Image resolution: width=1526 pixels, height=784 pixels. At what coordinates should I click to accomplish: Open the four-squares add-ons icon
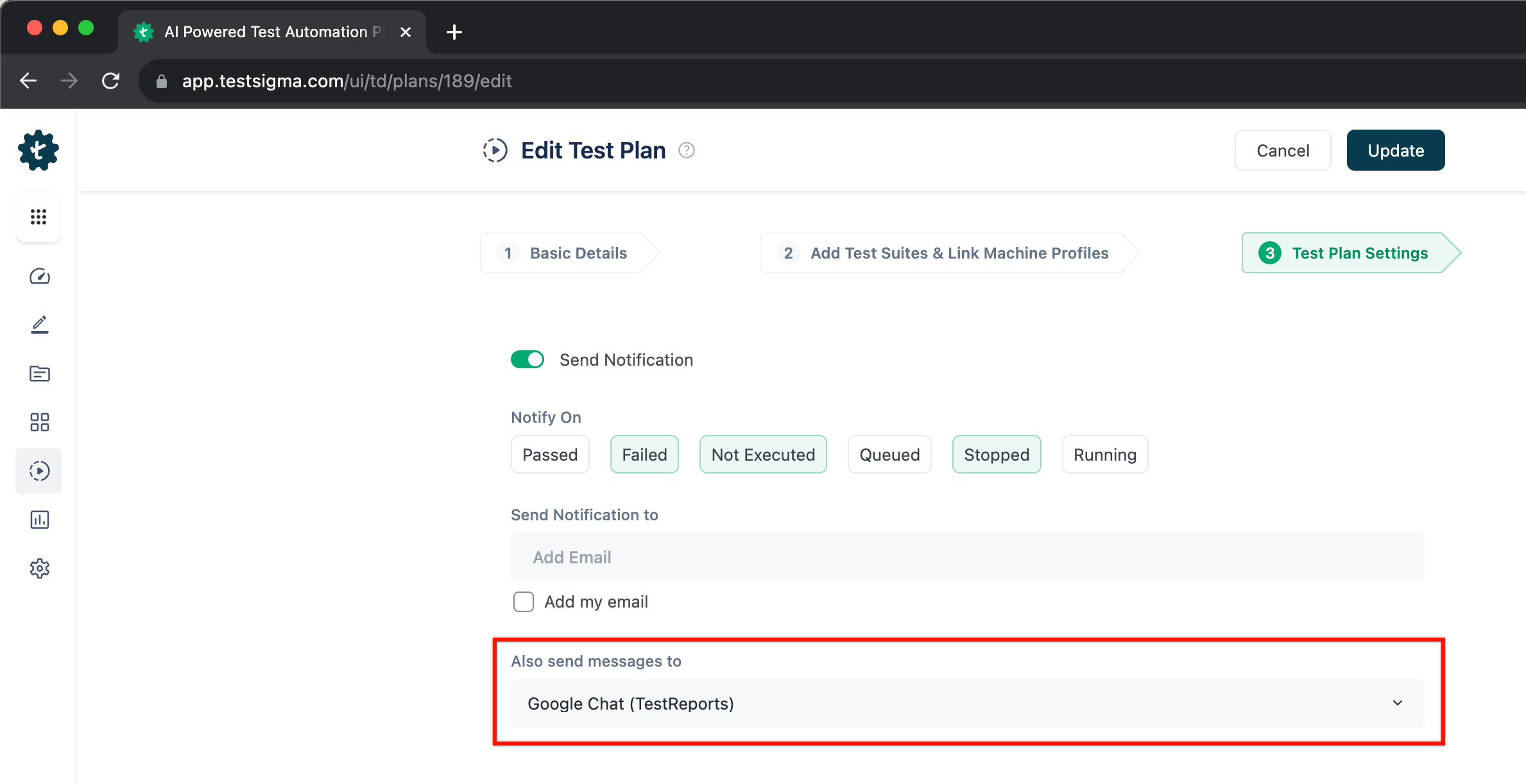tap(39, 422)
